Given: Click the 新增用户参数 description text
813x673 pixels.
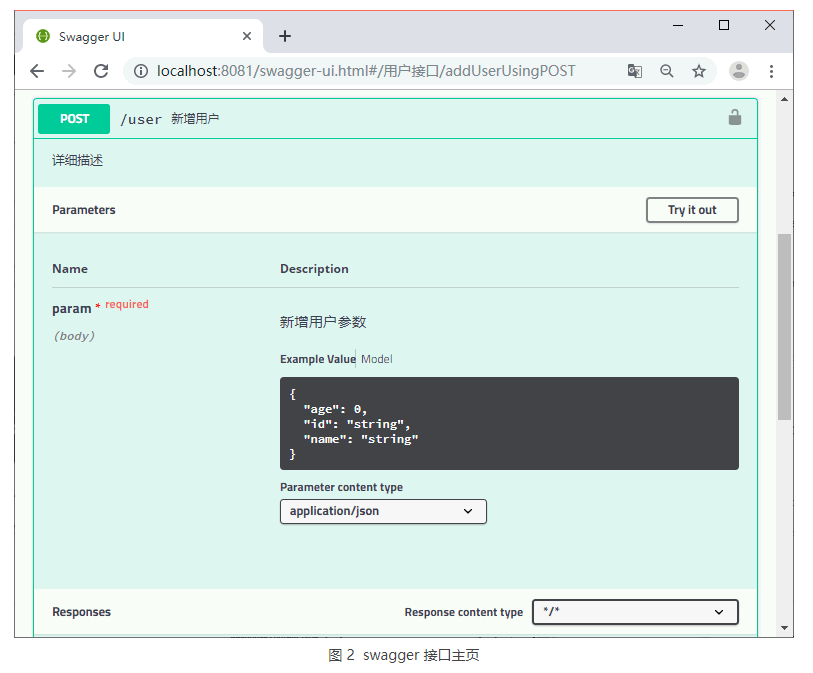Looking at the screenshot, I should pyautogui.click(x=323, y=322).
